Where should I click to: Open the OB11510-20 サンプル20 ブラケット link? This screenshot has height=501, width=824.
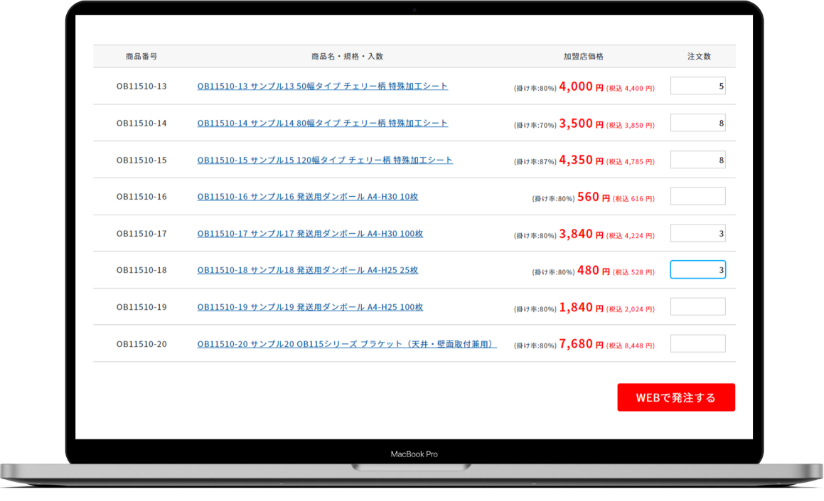347,344
